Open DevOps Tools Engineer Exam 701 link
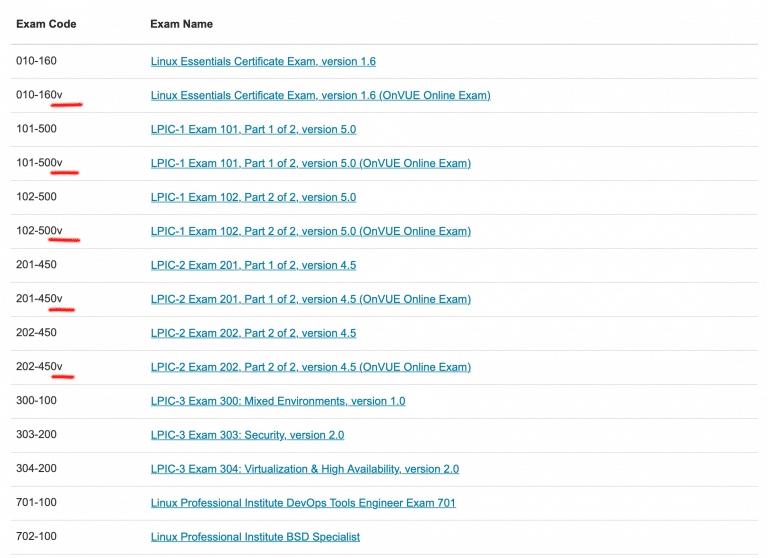This screenshot has height=558, width=768. pos(303,504)
